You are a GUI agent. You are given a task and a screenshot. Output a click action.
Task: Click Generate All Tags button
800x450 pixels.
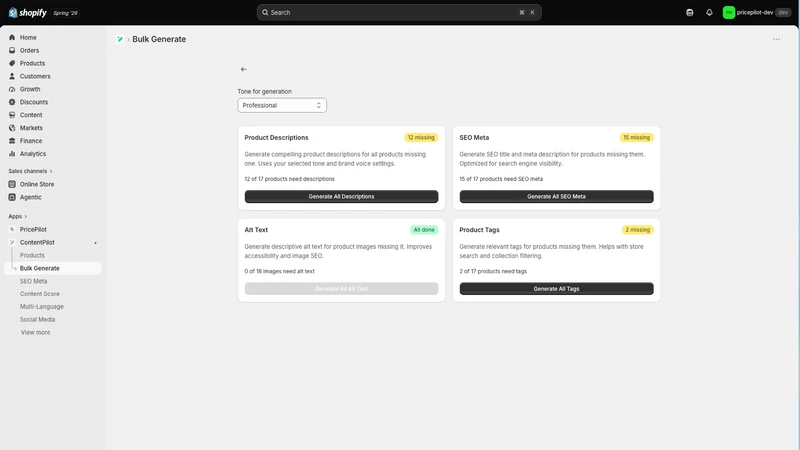click(x=556, y=289)
